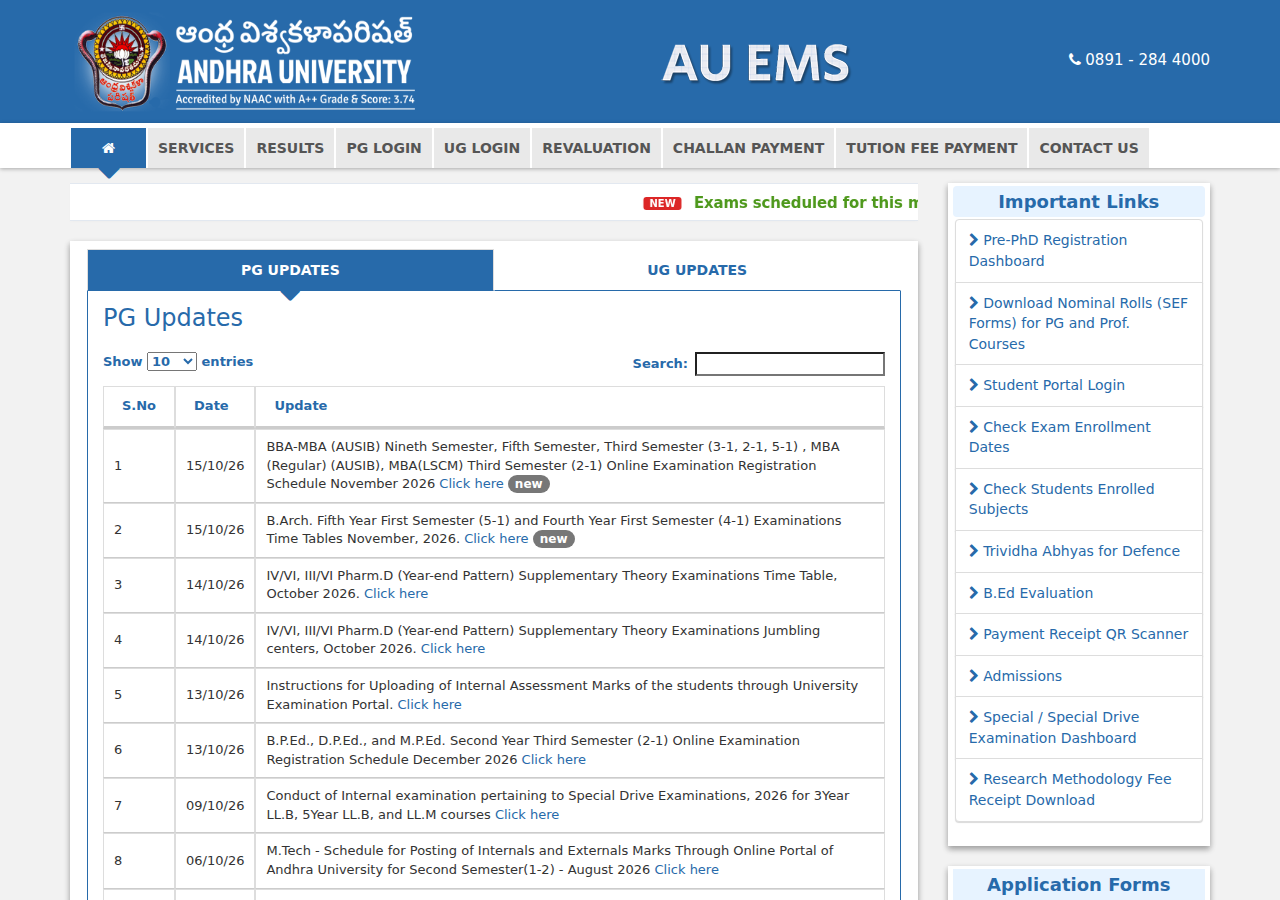Open the home icon tab

pyautogui.click(x=108, y=148)
